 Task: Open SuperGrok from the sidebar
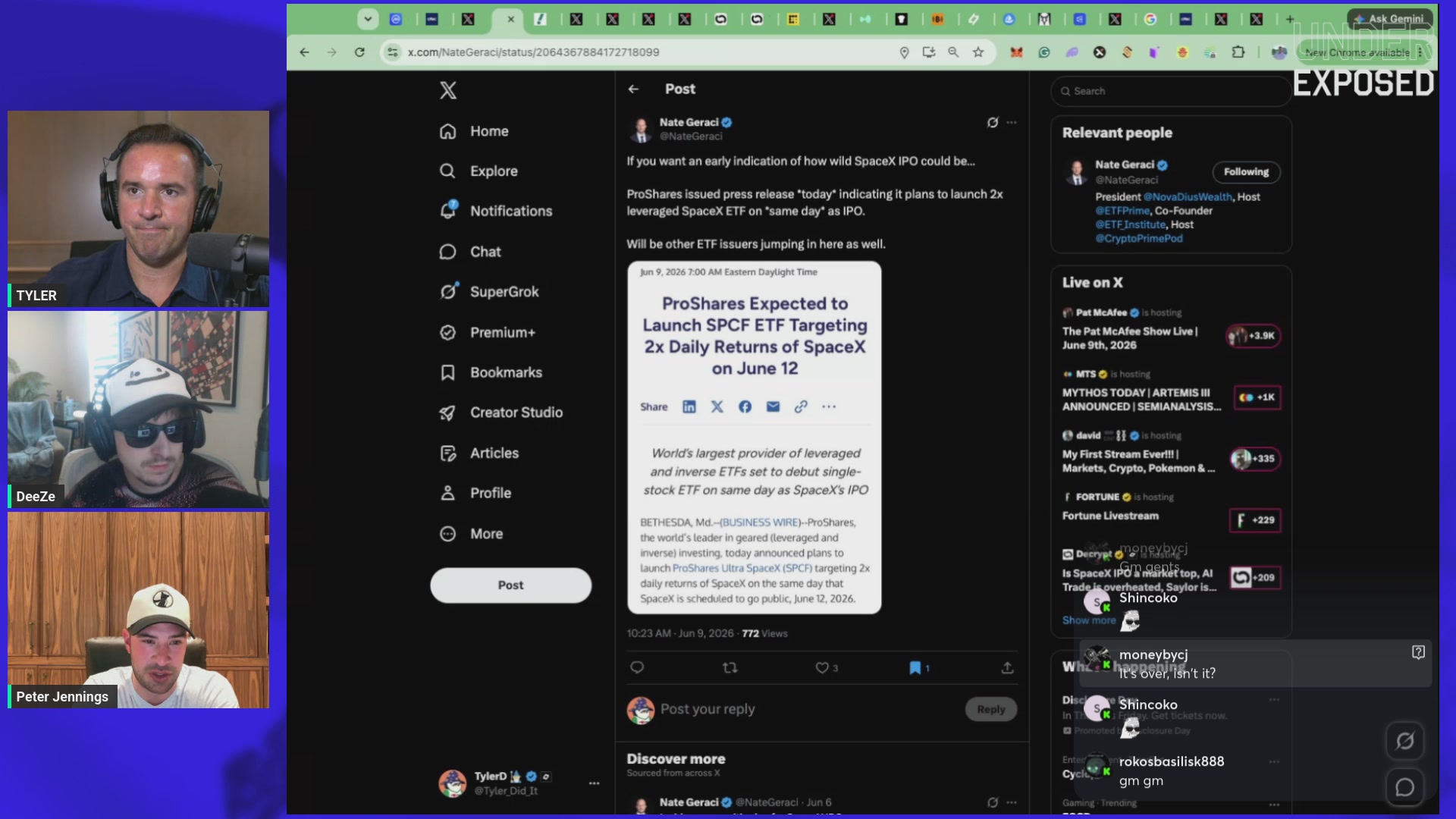[489, 292]
